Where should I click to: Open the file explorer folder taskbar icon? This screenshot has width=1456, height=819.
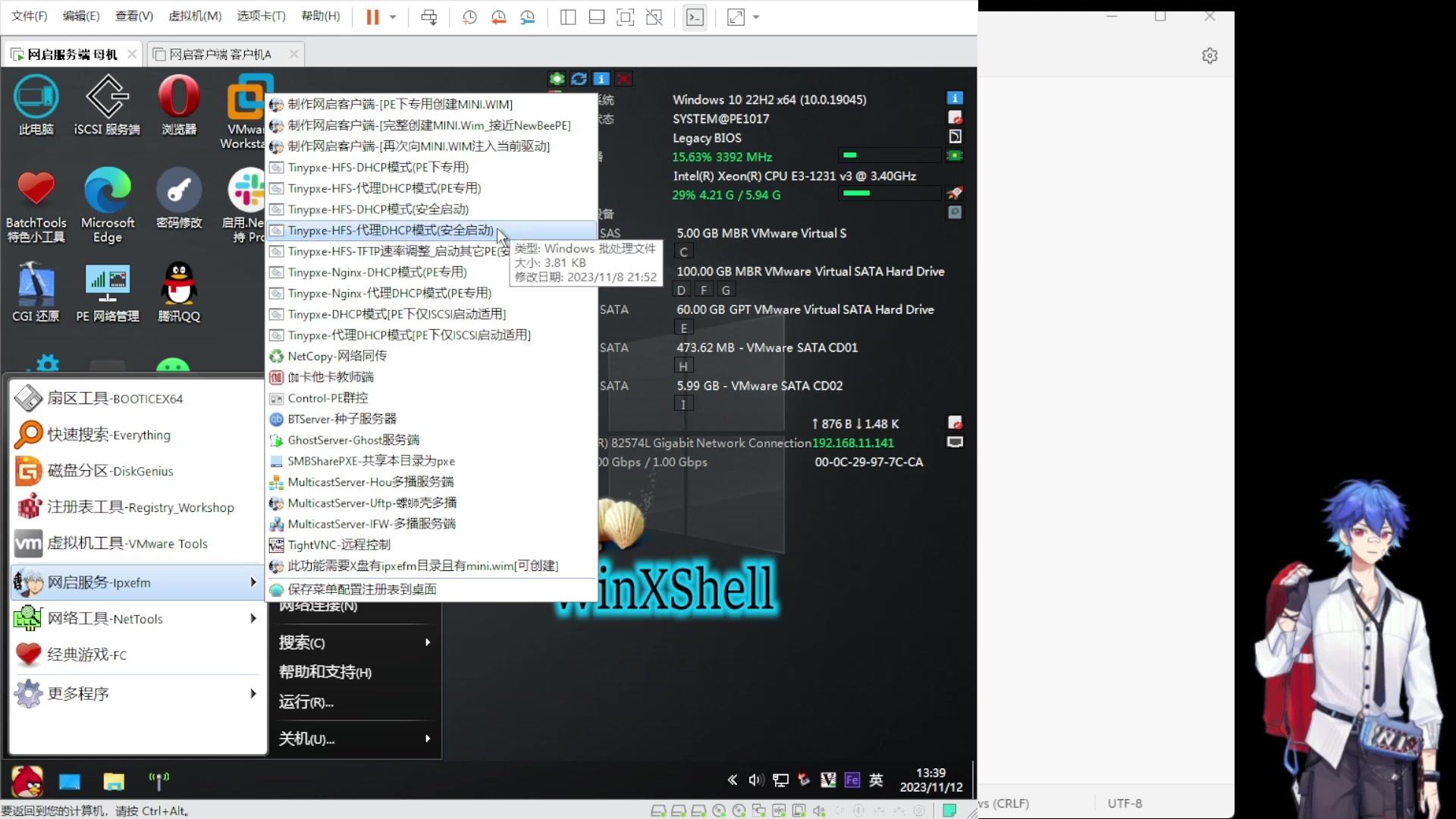114,781
